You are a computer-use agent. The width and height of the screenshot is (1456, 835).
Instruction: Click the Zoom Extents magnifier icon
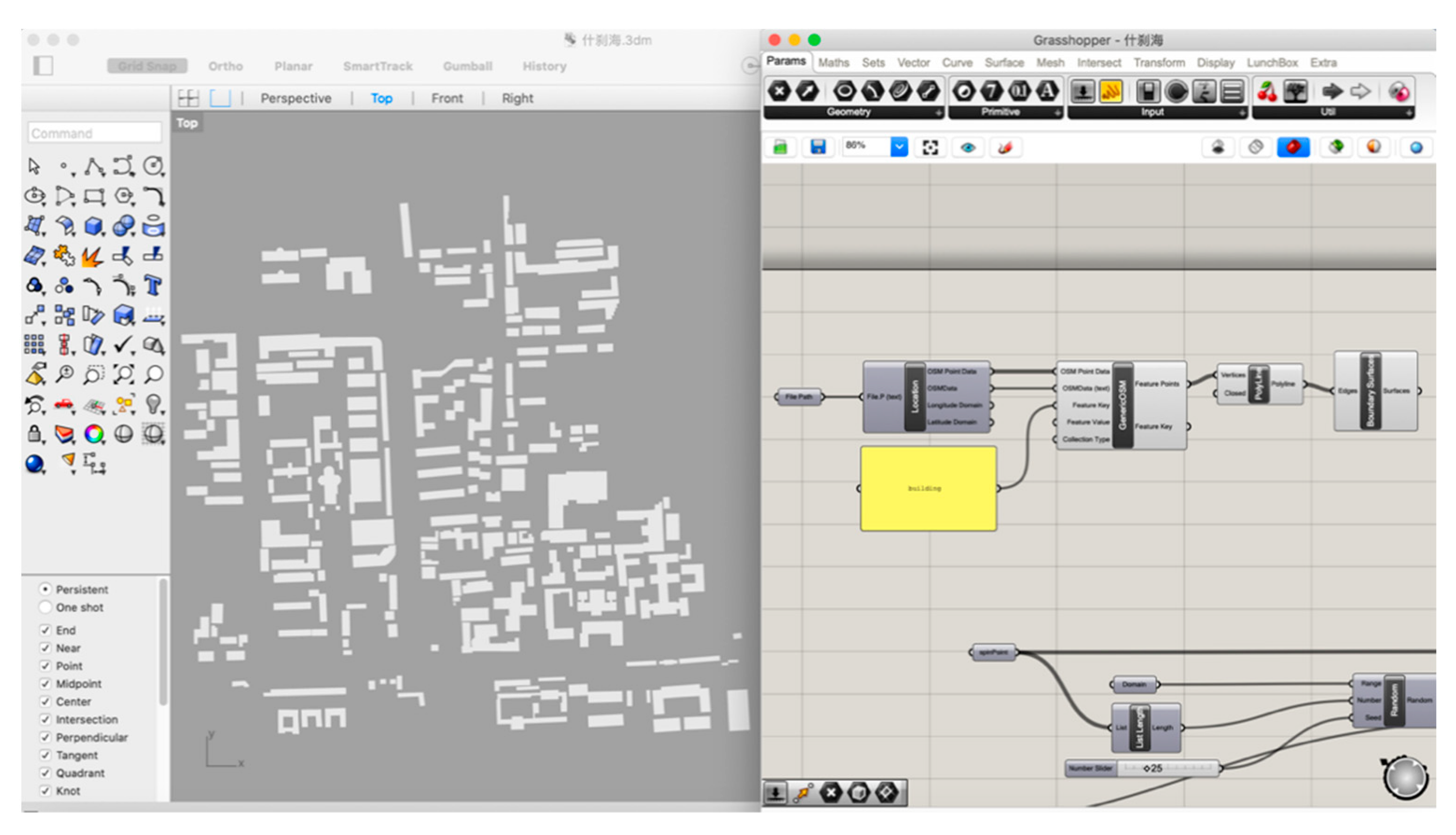click(123, 374)
